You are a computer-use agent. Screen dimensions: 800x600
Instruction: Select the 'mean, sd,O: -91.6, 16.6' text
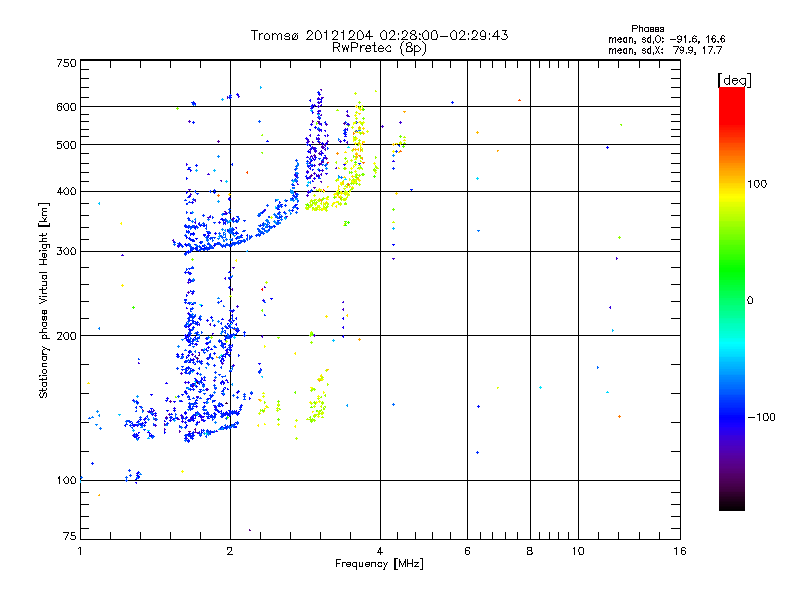tap(666, 39)
